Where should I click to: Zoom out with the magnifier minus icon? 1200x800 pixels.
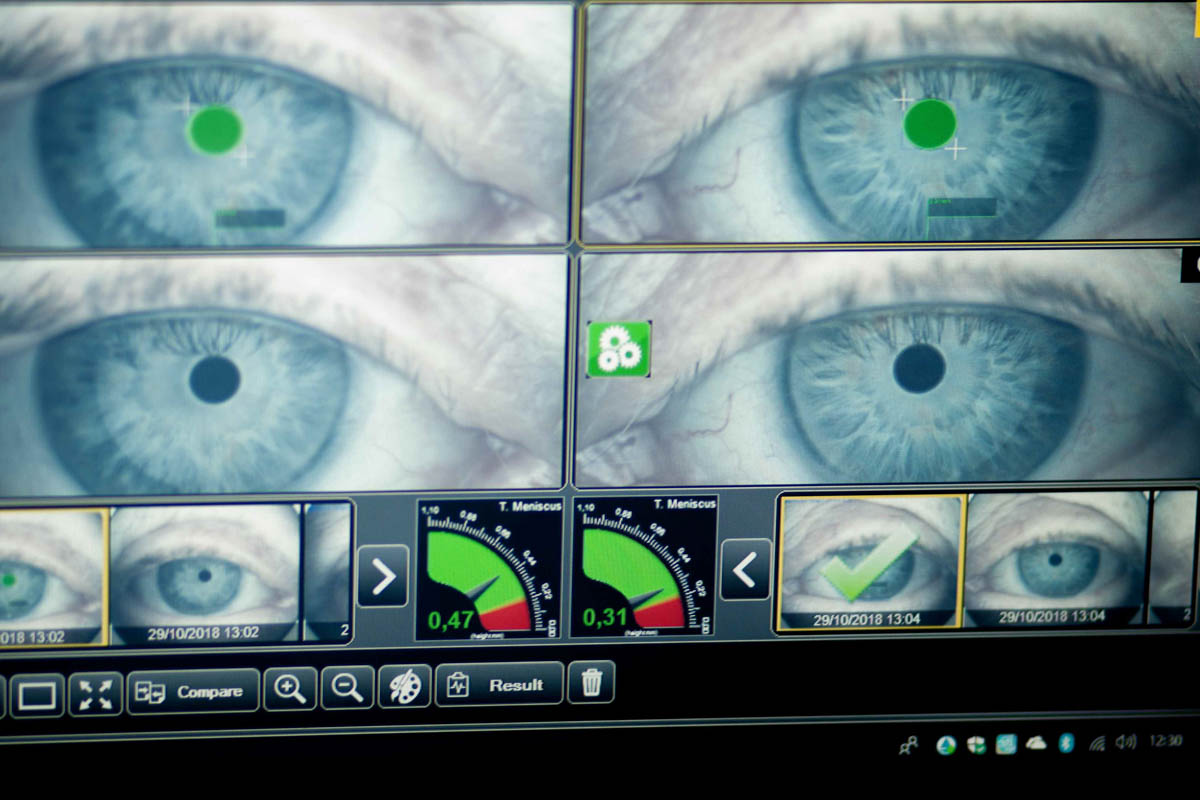[347, 688]
